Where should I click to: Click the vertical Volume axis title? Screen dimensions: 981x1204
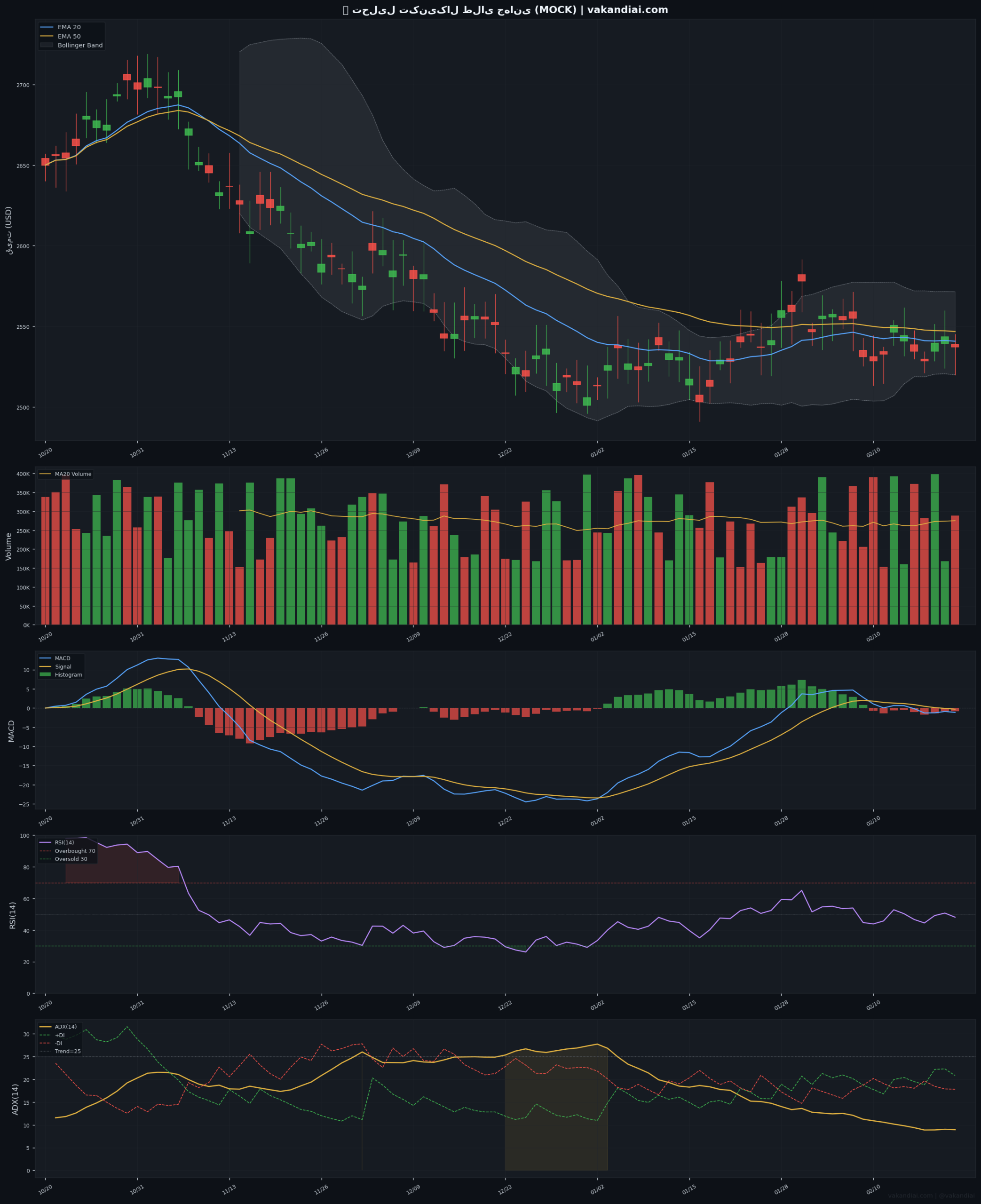pyautogui.click(x=8, y=547)
